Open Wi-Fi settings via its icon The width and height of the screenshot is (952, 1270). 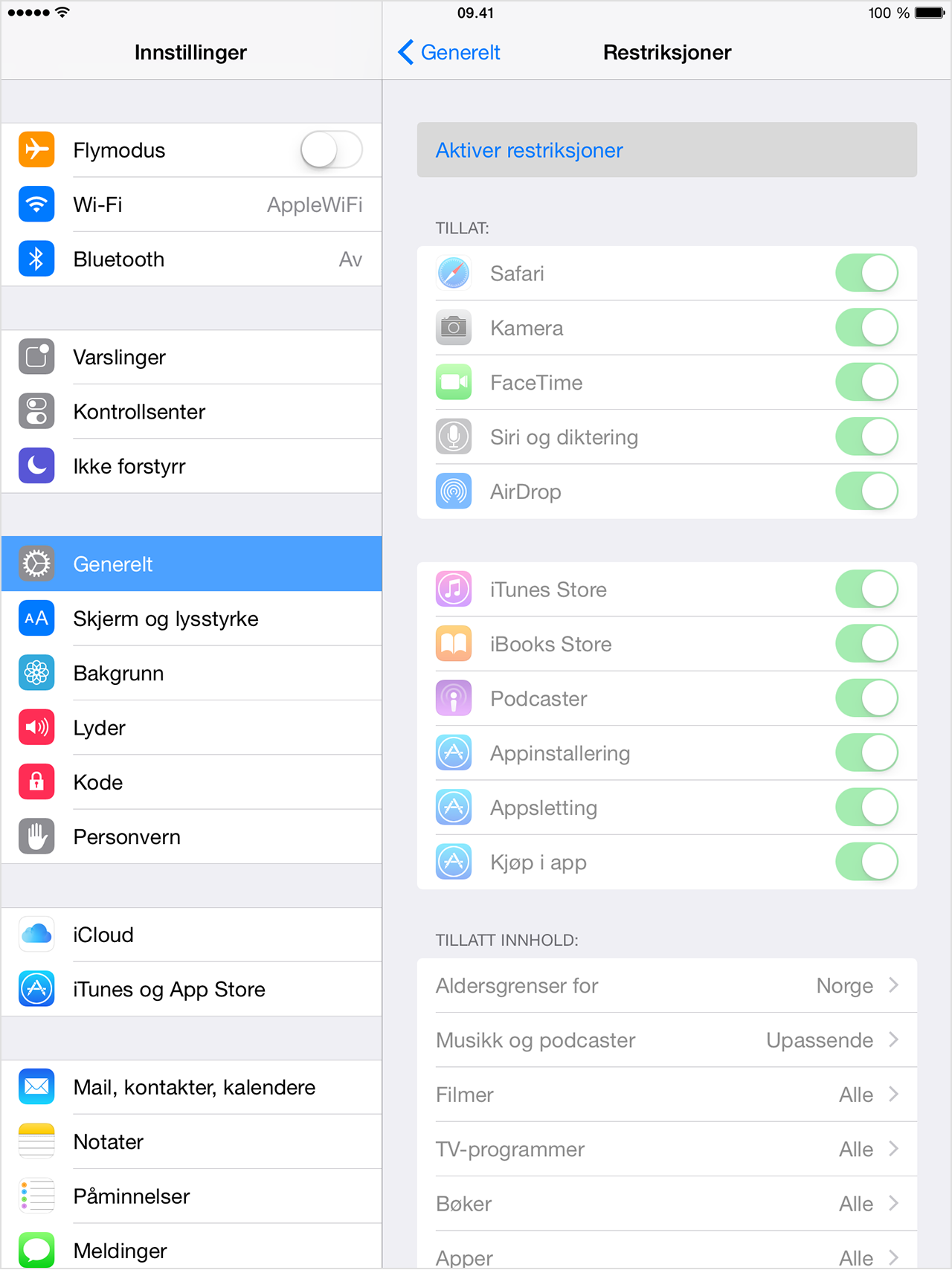tap(36, 204)
